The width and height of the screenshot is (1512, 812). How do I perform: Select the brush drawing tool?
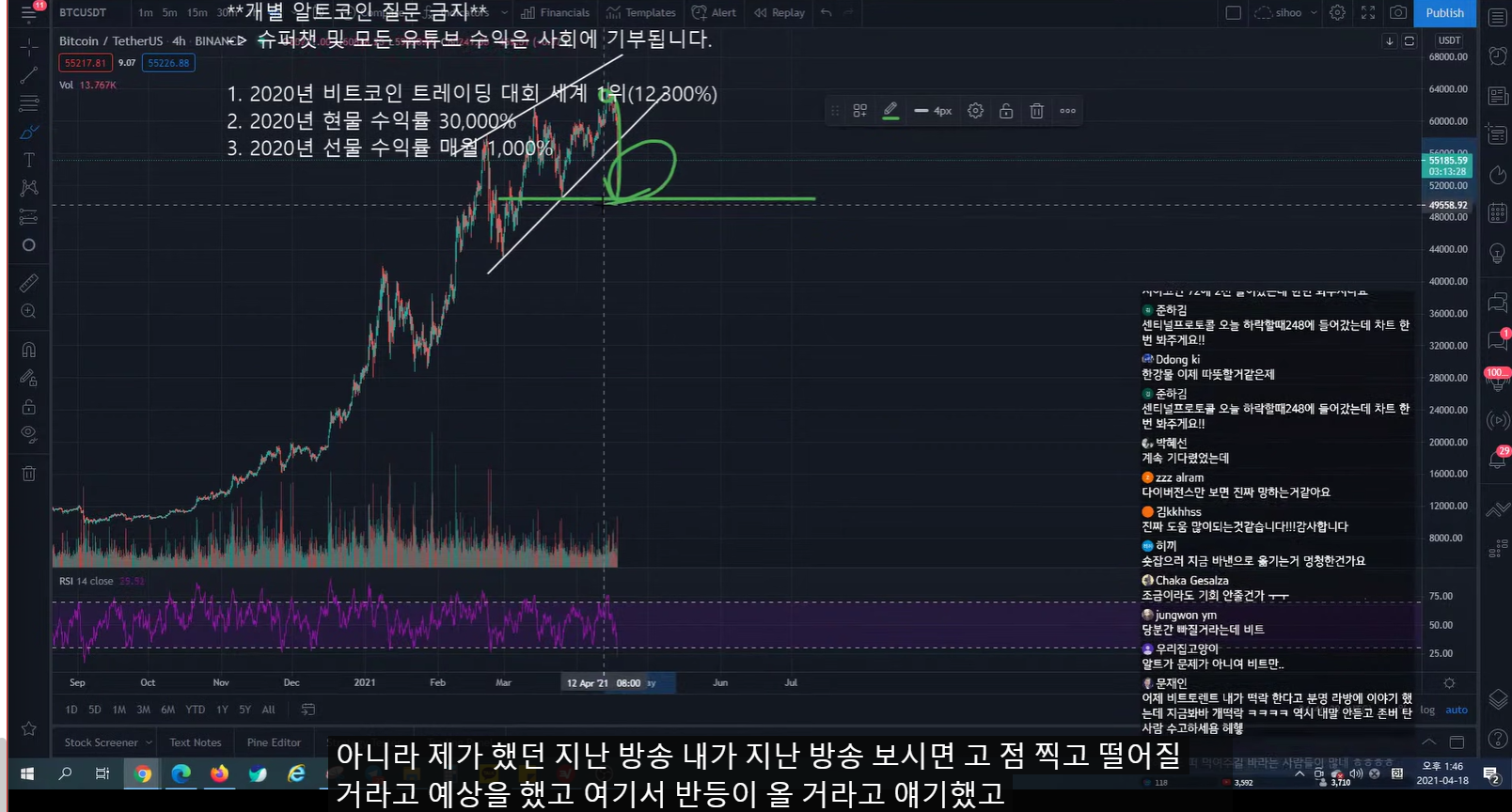29,132
